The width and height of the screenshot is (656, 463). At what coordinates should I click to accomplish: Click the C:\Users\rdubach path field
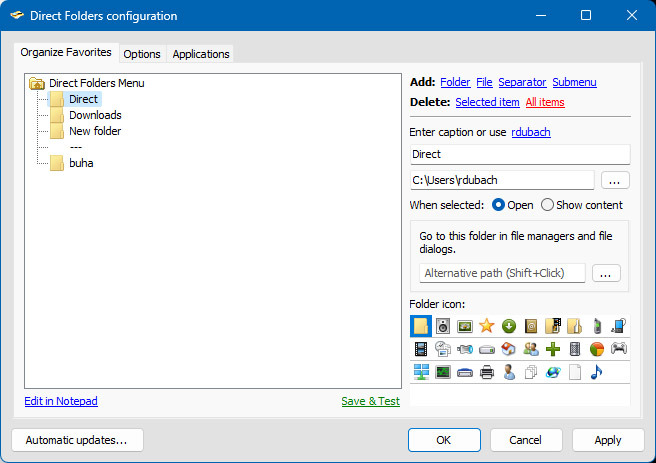[x=502, y=180]
